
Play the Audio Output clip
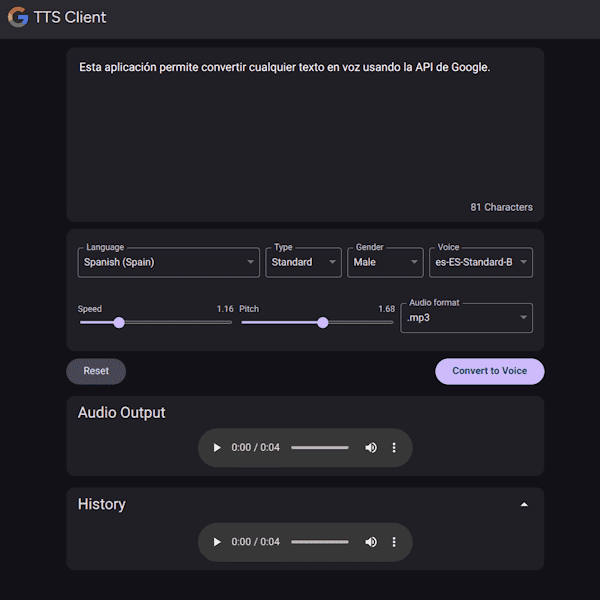point(217,448)
